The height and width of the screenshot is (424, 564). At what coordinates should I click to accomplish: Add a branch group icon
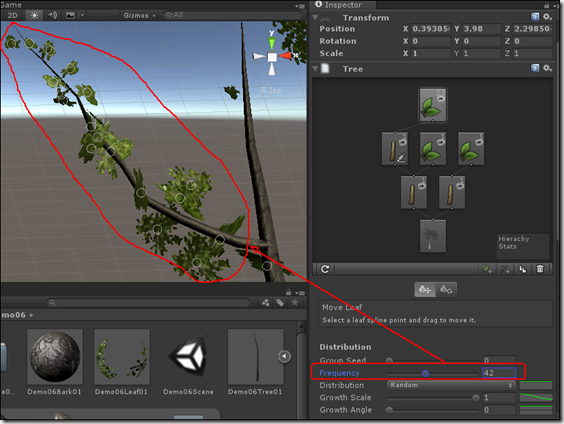pyautogui.click(x=505, y=269)
